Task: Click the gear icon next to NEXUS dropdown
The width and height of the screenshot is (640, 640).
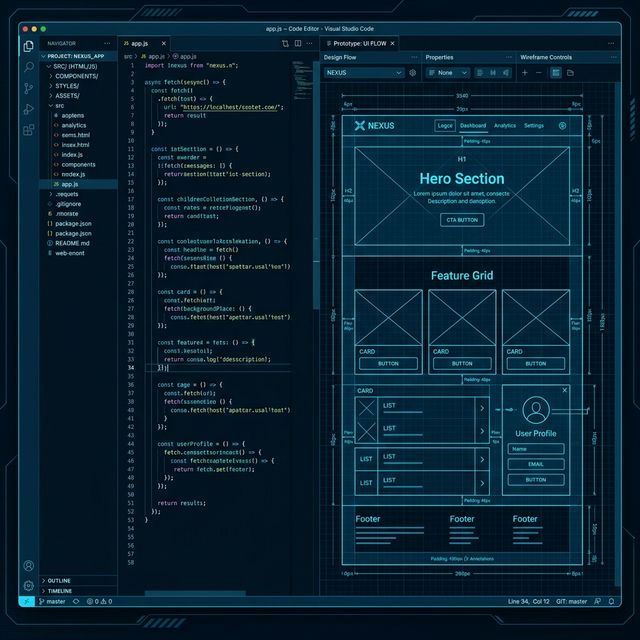Action: 413,73
